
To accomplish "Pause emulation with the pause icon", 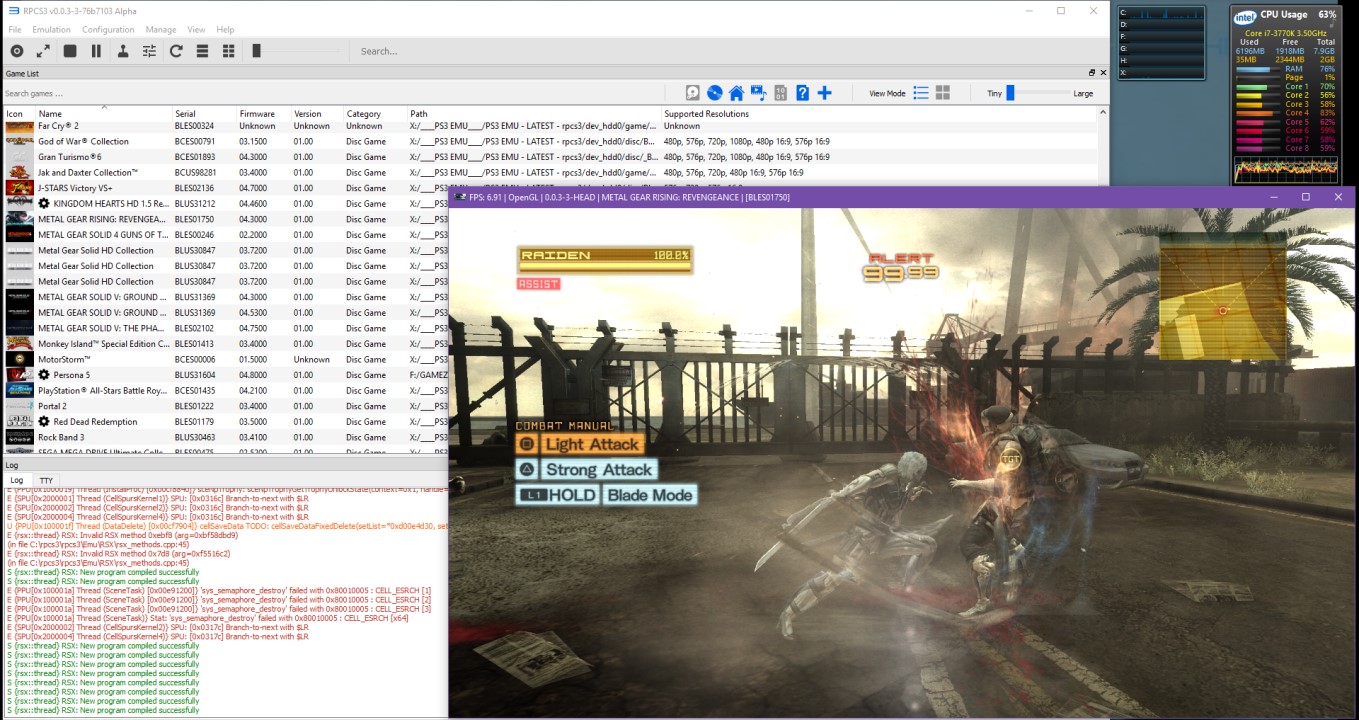I will coord(96,51).
